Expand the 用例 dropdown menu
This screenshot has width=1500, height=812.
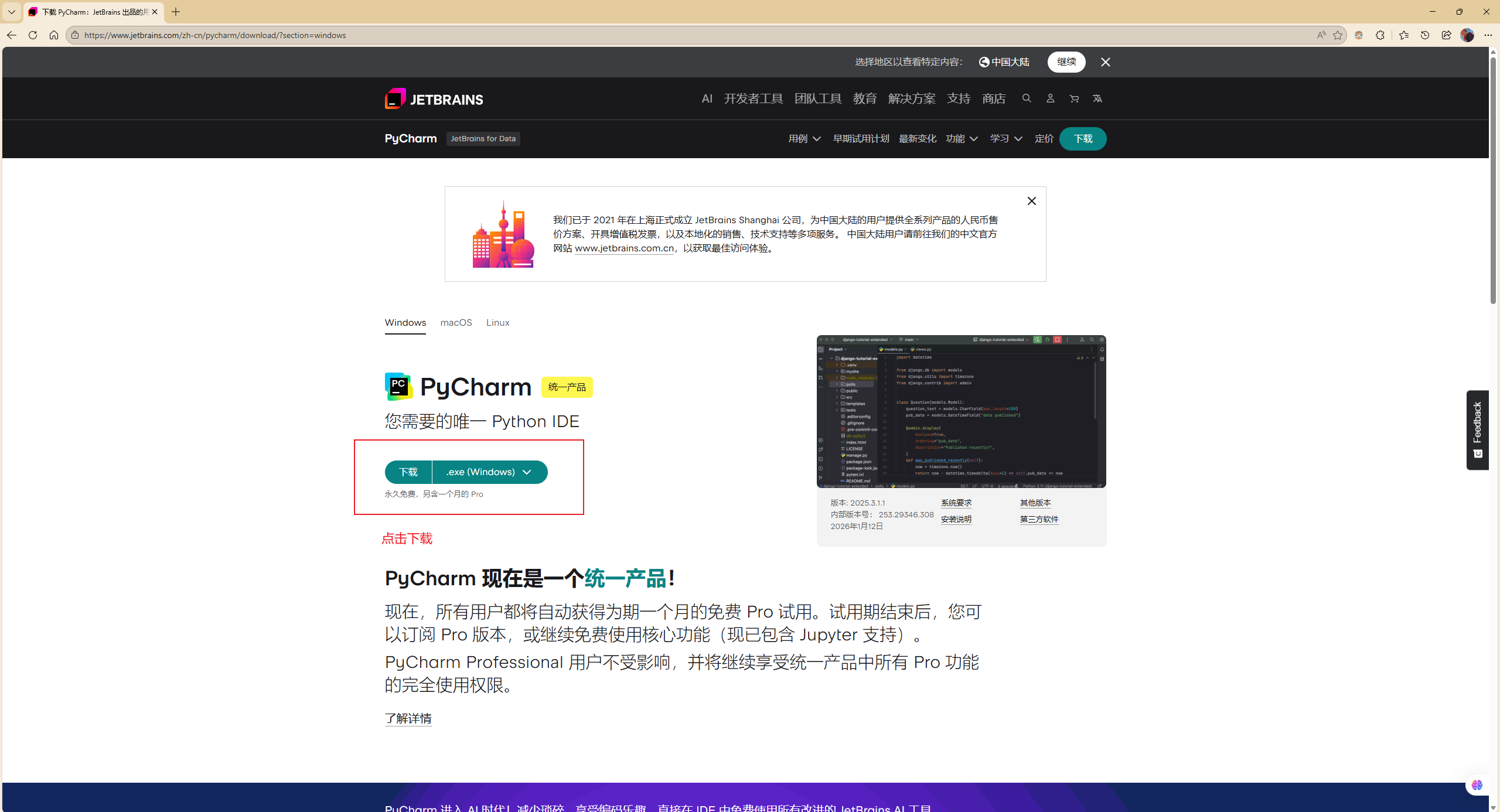coord(804,139)
